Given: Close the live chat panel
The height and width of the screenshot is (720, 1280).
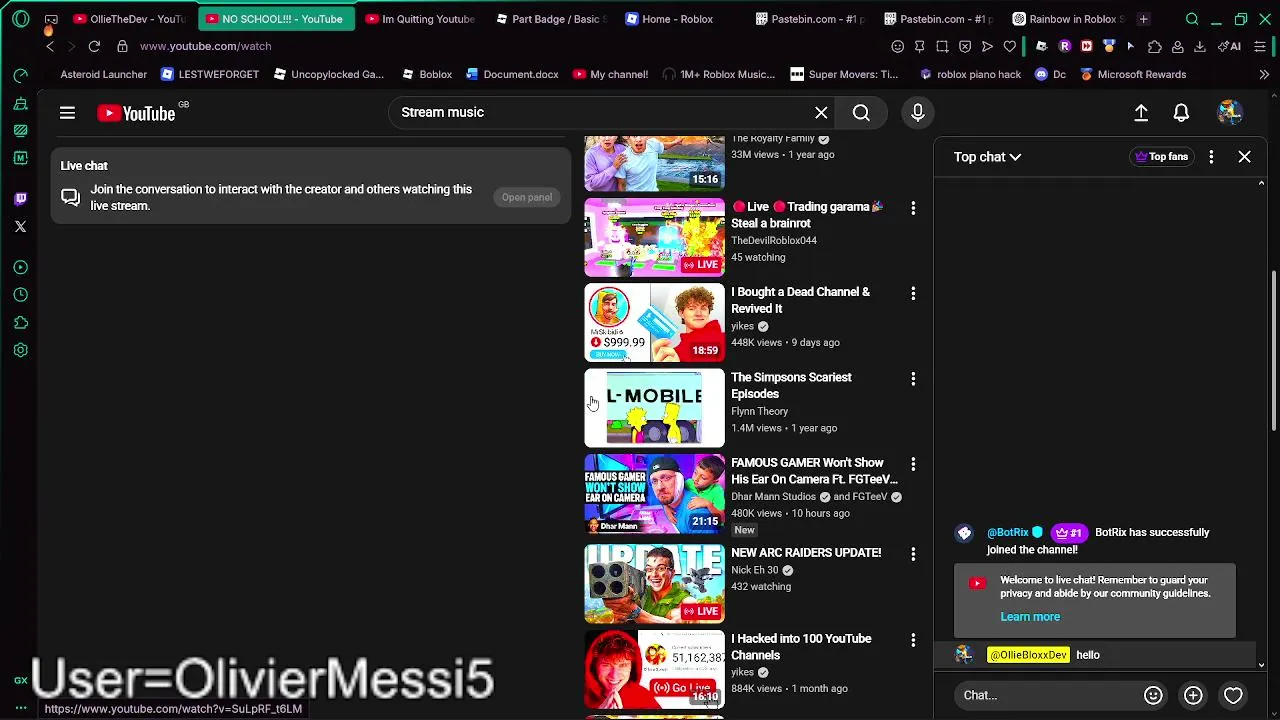Looking at the screenshot, I should click(x=1244, y=157).
